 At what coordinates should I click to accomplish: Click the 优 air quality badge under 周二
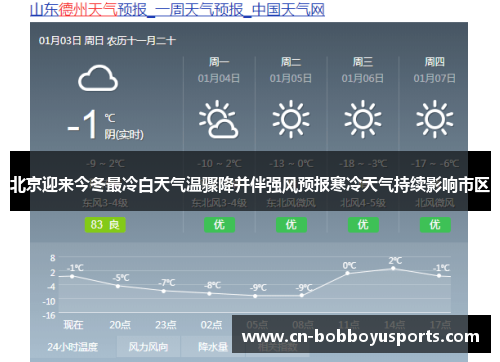click(291, 225)
